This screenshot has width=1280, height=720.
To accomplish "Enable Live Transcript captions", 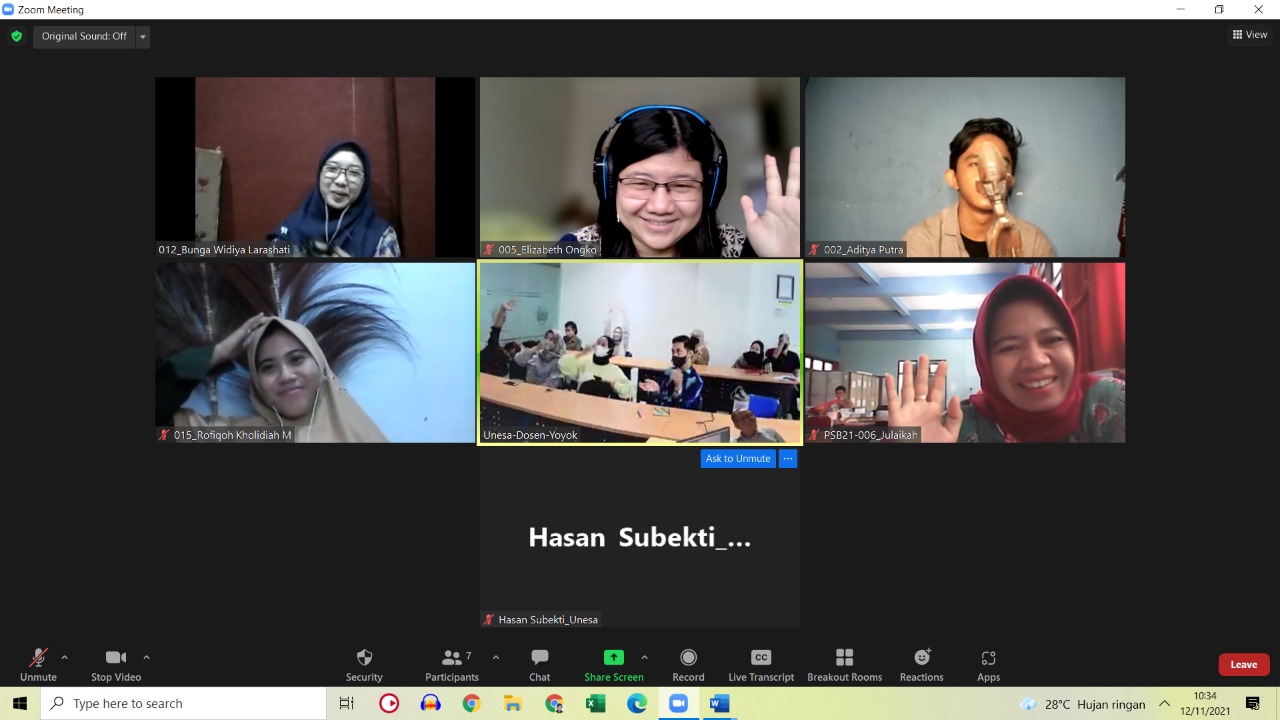I will click(x=760, y=664).
